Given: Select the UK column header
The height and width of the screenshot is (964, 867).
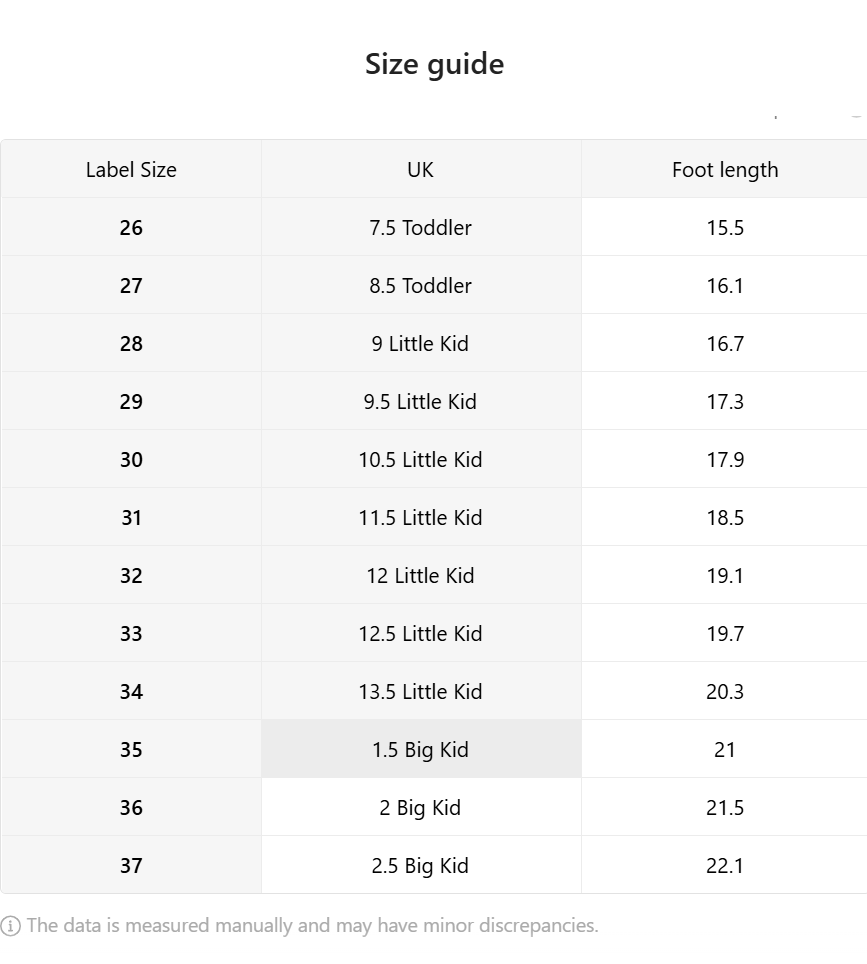Looking at the screenshot, I should 421,169.
